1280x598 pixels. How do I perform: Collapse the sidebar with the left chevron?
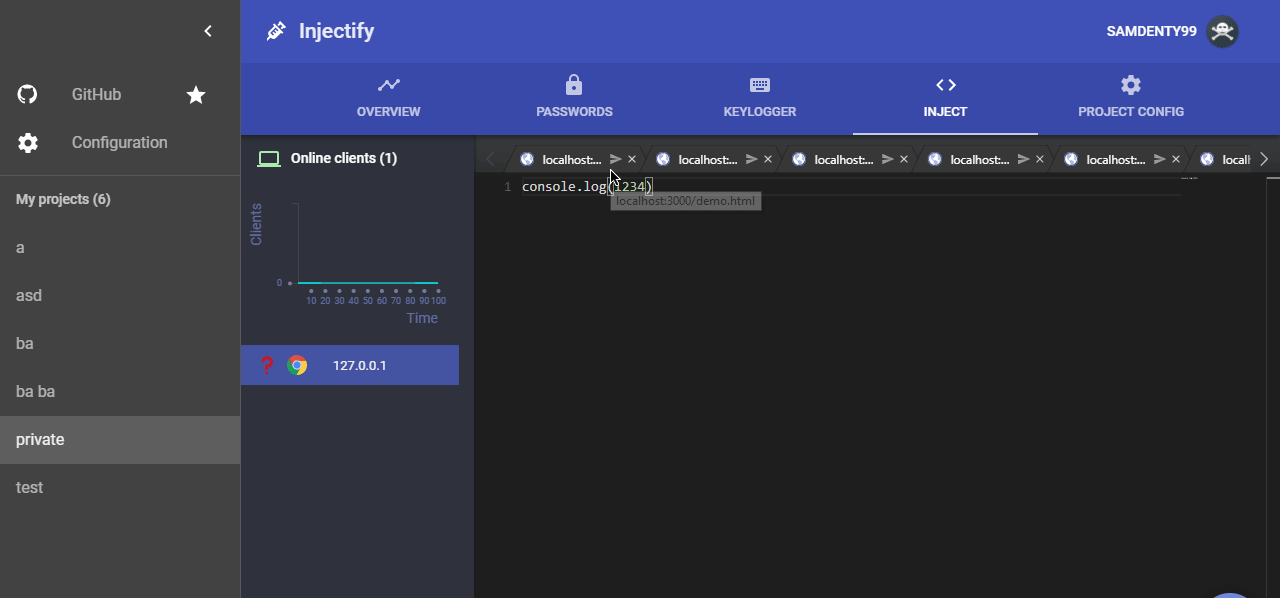point(208,31)
